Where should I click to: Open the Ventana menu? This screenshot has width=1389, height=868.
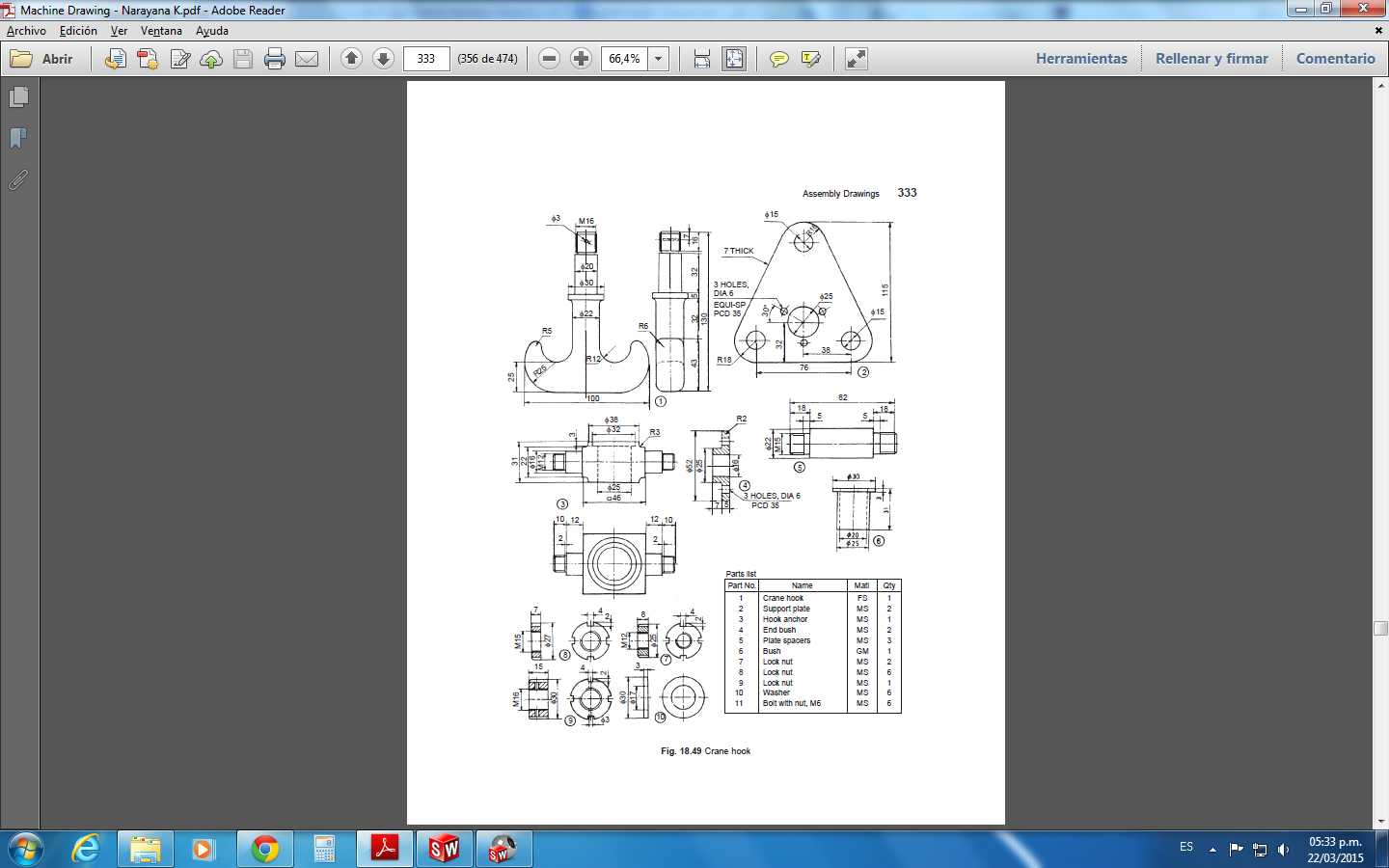(161, 31)
